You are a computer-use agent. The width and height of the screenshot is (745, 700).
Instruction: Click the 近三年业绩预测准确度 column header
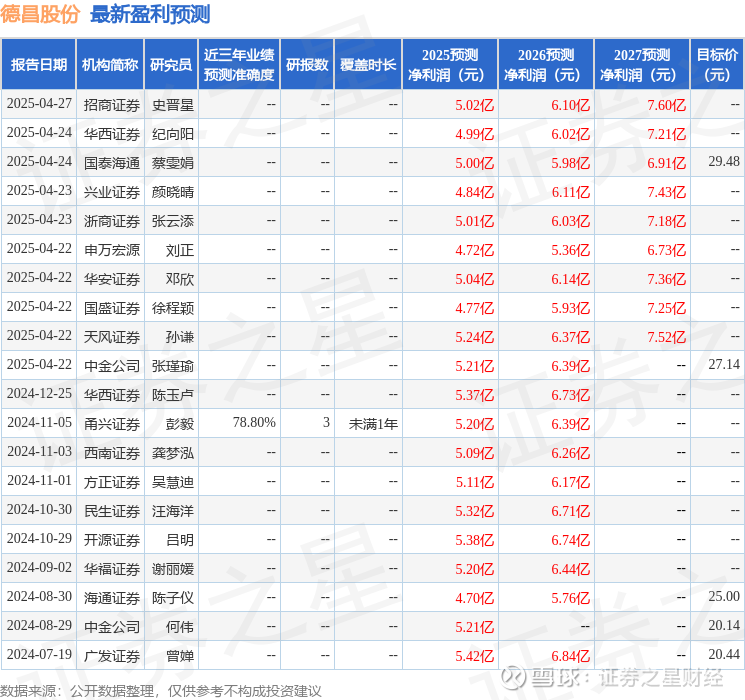tap(239, 65)
